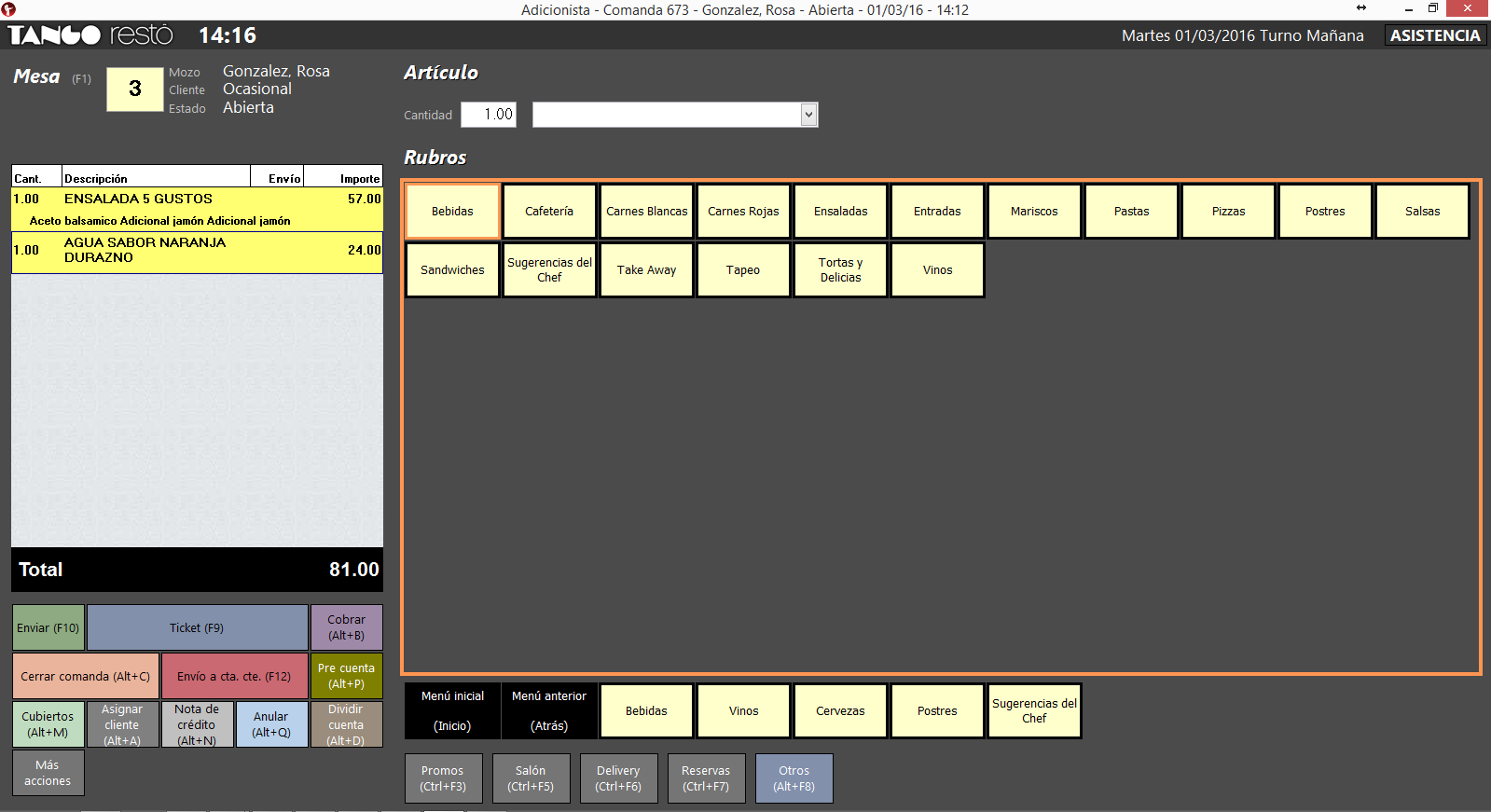Viewport: 1491px width, 812px height.
Task: Open the Bebidas category in Rubros
Action: (452, 212)
